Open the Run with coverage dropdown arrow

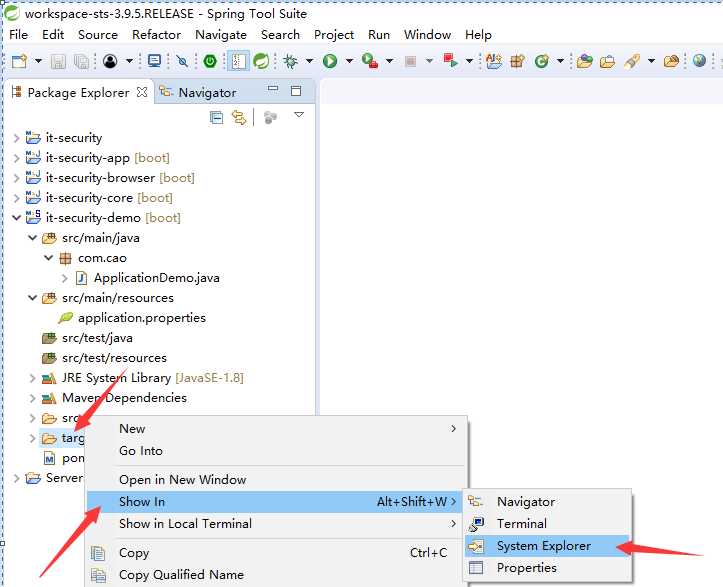click(389, 61)
